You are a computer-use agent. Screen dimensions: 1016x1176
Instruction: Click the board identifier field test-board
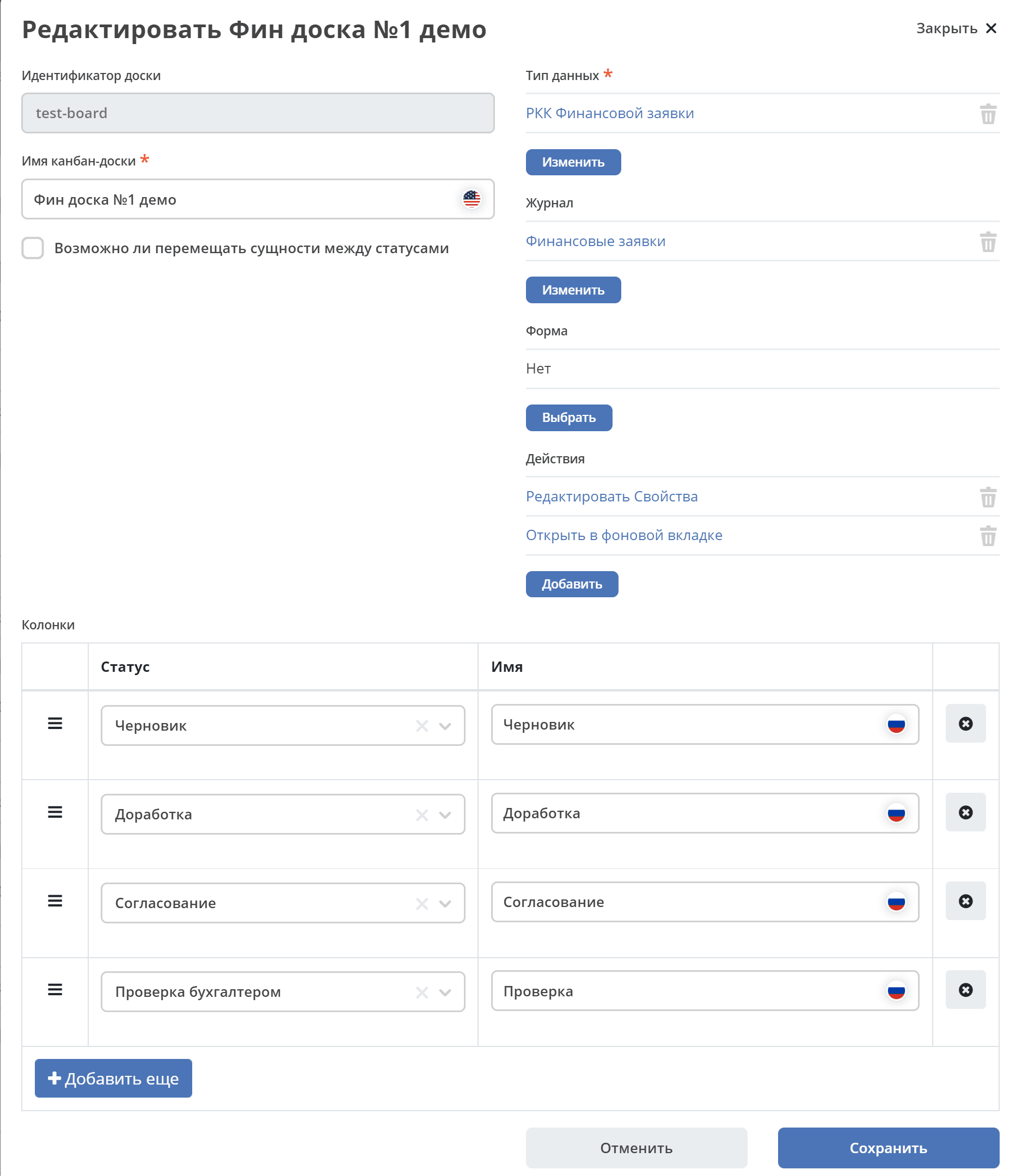(x=258, y=113)
